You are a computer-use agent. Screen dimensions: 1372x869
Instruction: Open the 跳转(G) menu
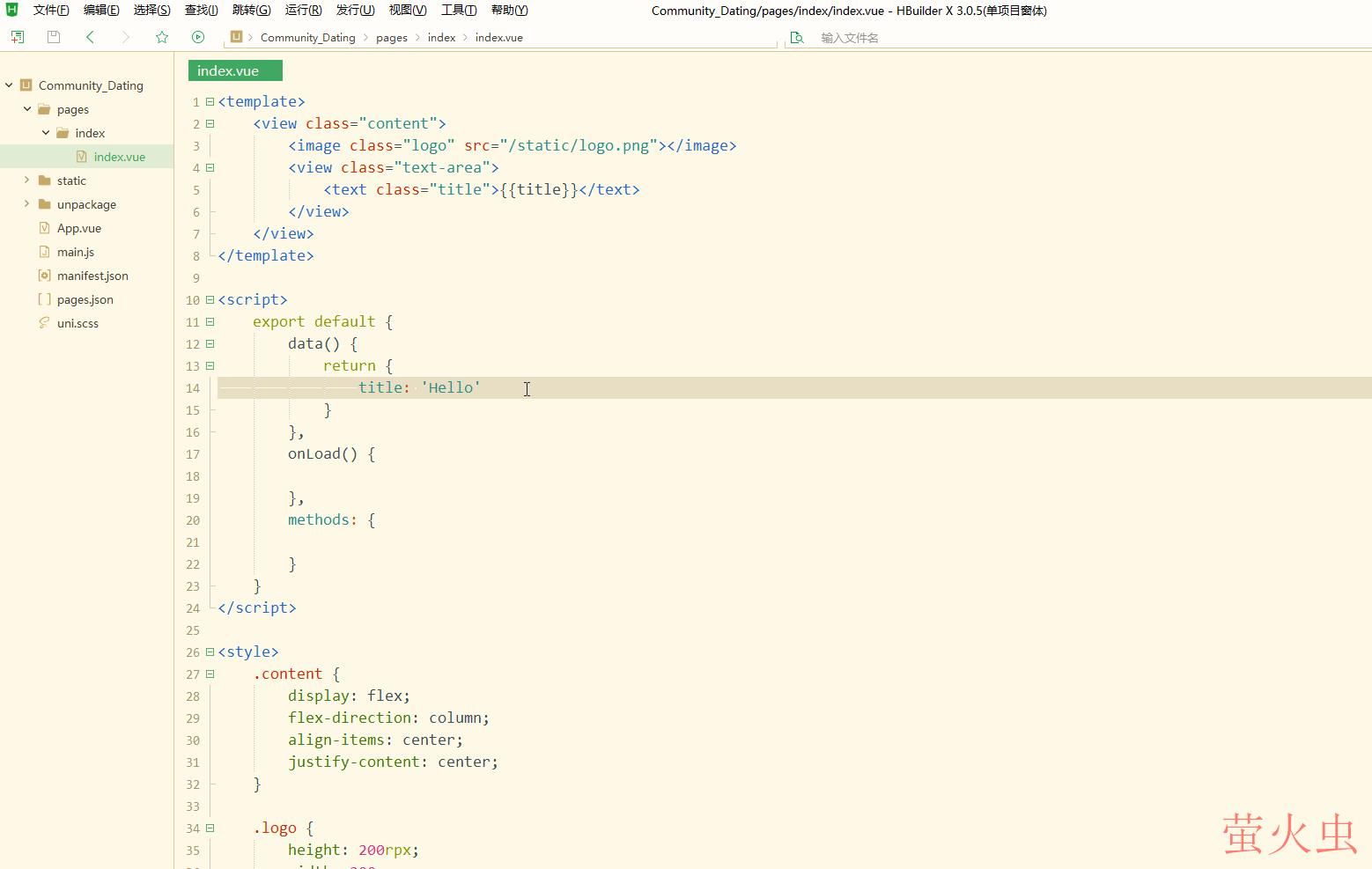coord(251,11)
